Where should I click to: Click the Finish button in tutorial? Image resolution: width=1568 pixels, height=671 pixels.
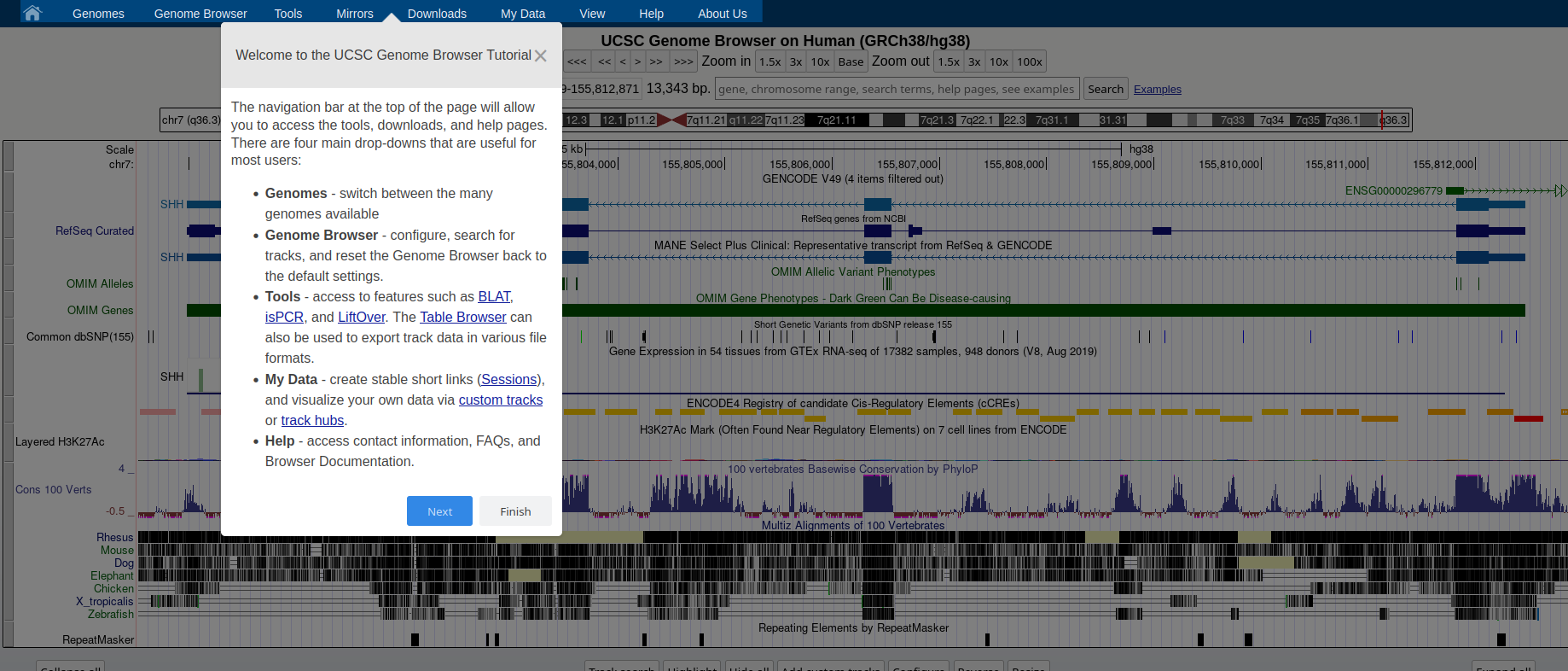(515, 511)
